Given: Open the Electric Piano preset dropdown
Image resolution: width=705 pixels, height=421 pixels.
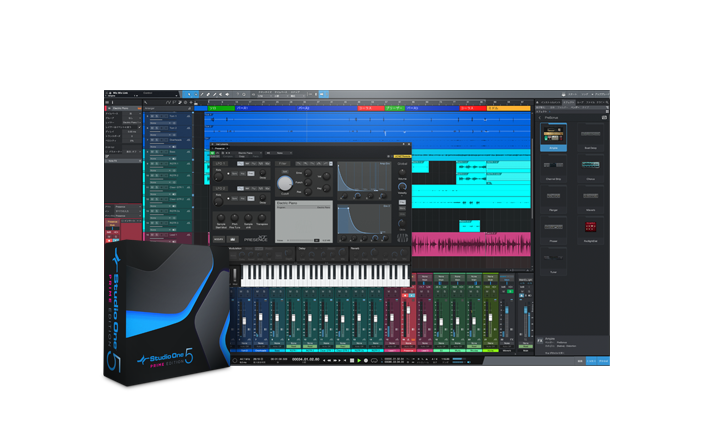Looking at the screenshot, I should 251,153.
